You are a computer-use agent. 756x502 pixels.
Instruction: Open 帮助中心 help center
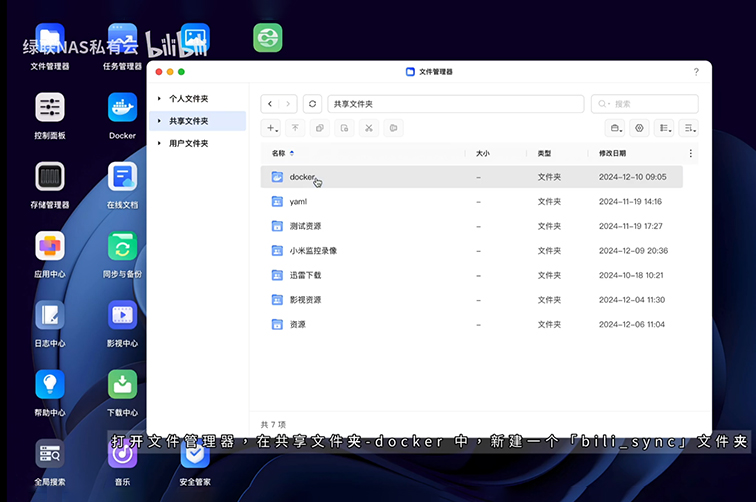[50, 384]
